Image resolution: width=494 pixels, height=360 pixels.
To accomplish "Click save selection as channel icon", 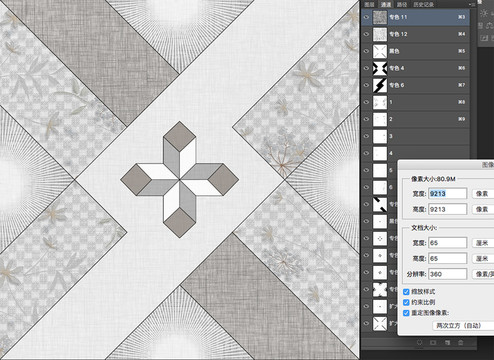I will pos(433,342).
